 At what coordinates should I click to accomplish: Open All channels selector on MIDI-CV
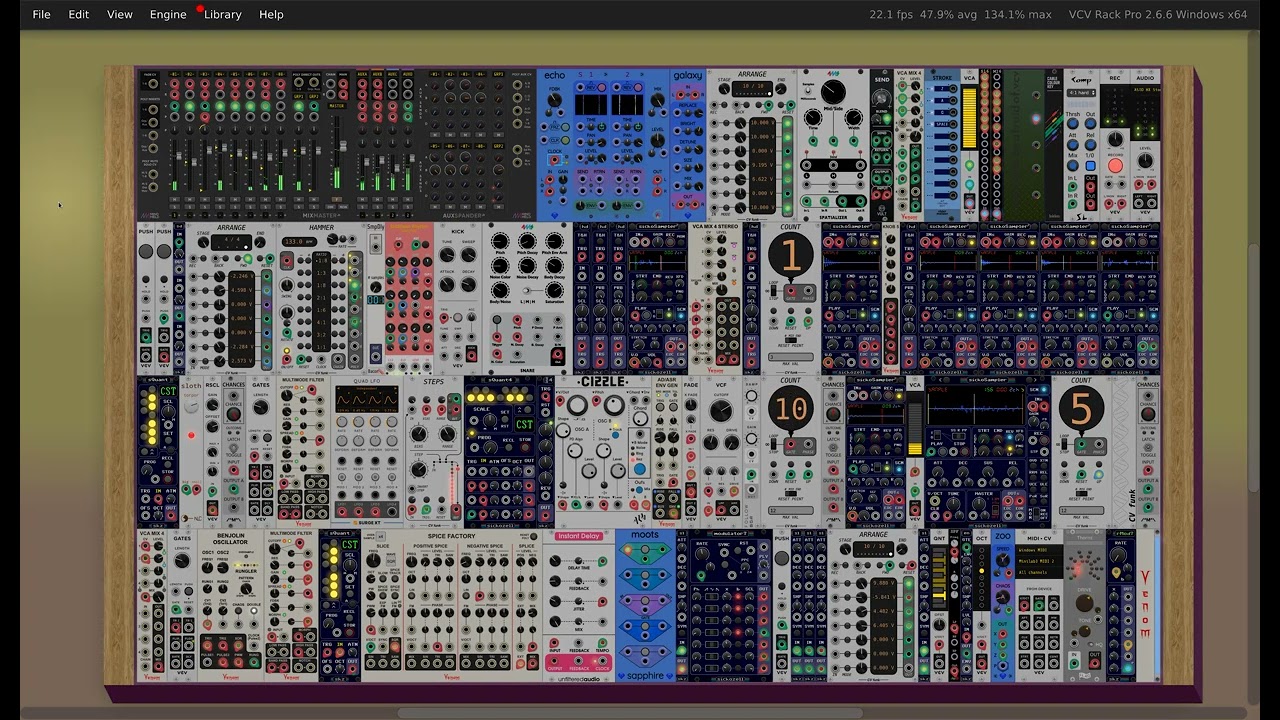pos(1039,572)
